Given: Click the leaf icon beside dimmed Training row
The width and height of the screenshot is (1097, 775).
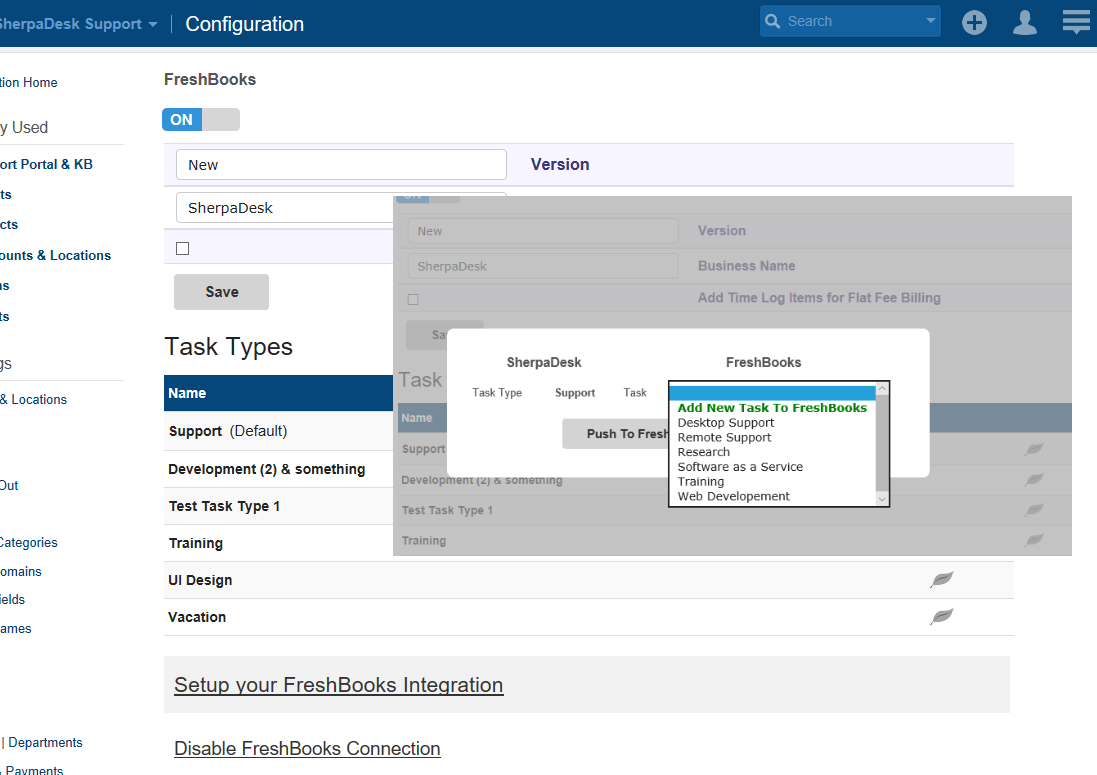Looking at the screenshot, I should click(x=1034, y=540).
